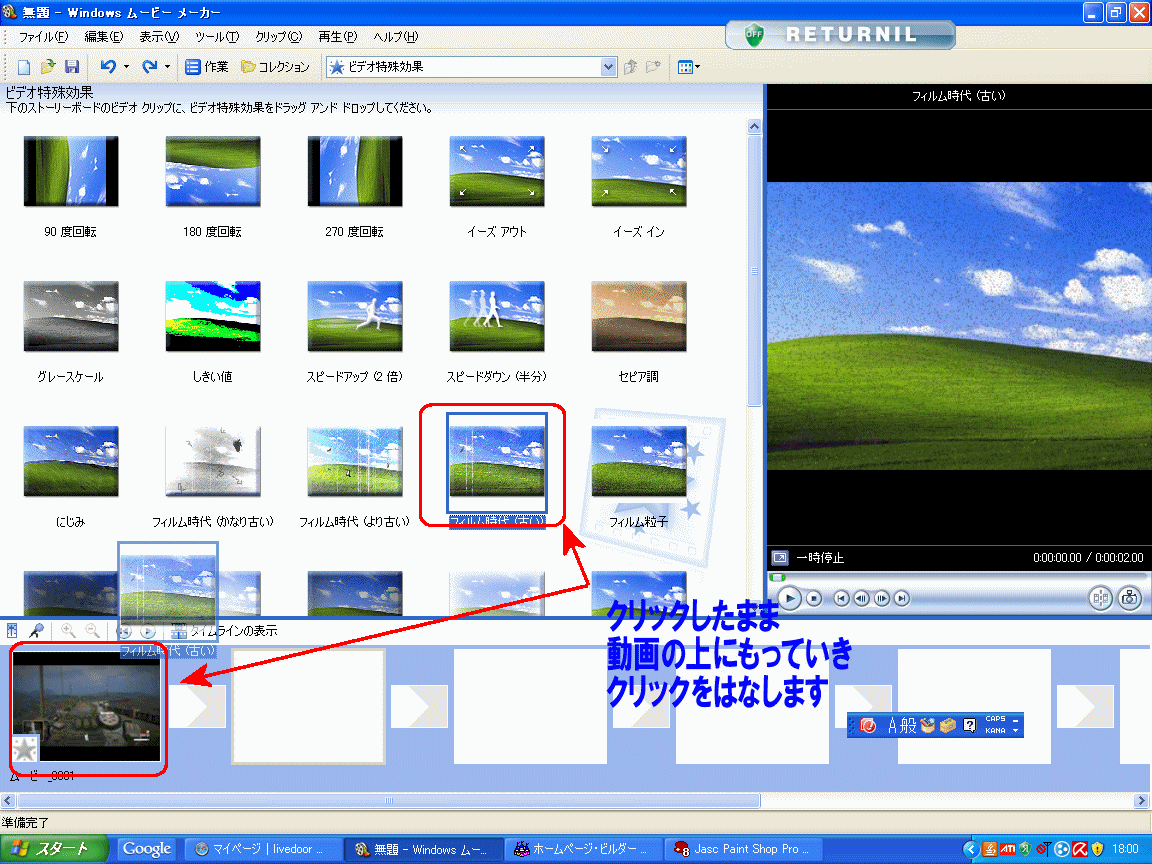Select the スピードアップ (2 倍) effect thumbnail
The width and height of the screenshot is (1152, 864).
coord(355,316)
